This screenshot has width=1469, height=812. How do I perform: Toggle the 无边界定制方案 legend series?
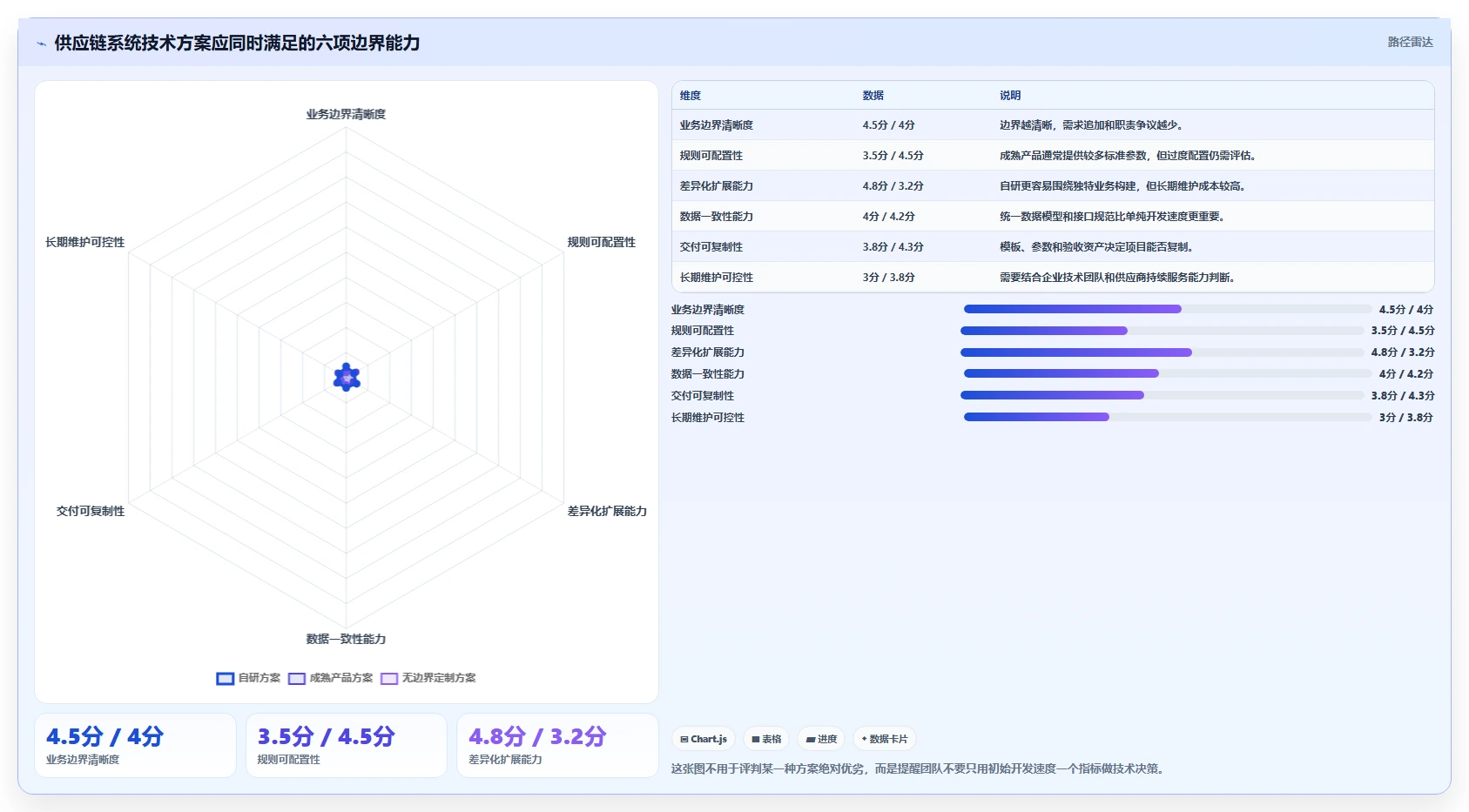428,678
